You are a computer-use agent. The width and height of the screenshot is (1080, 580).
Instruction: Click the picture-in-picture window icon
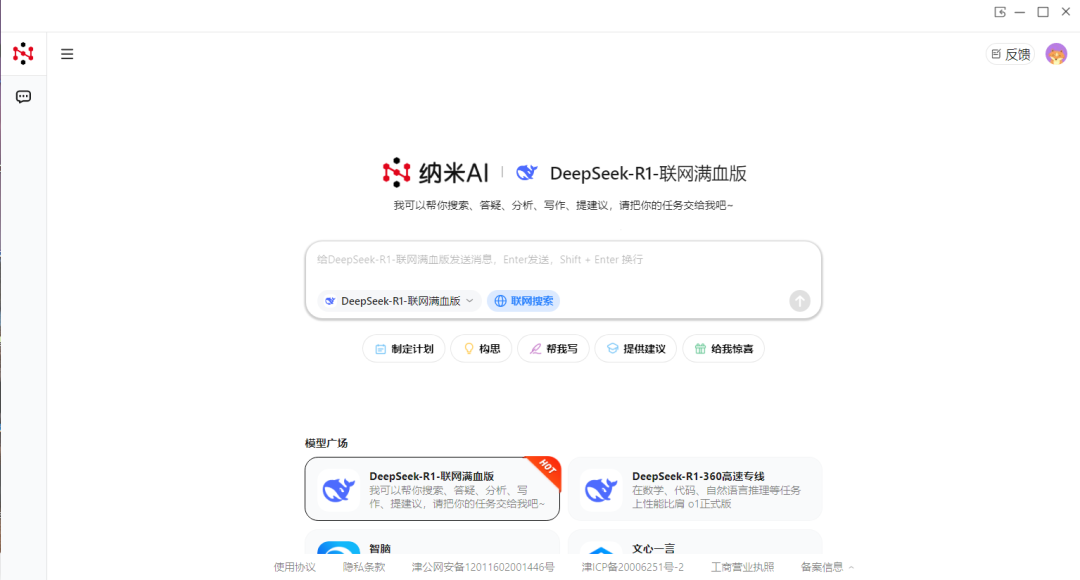pos(1000,12)
